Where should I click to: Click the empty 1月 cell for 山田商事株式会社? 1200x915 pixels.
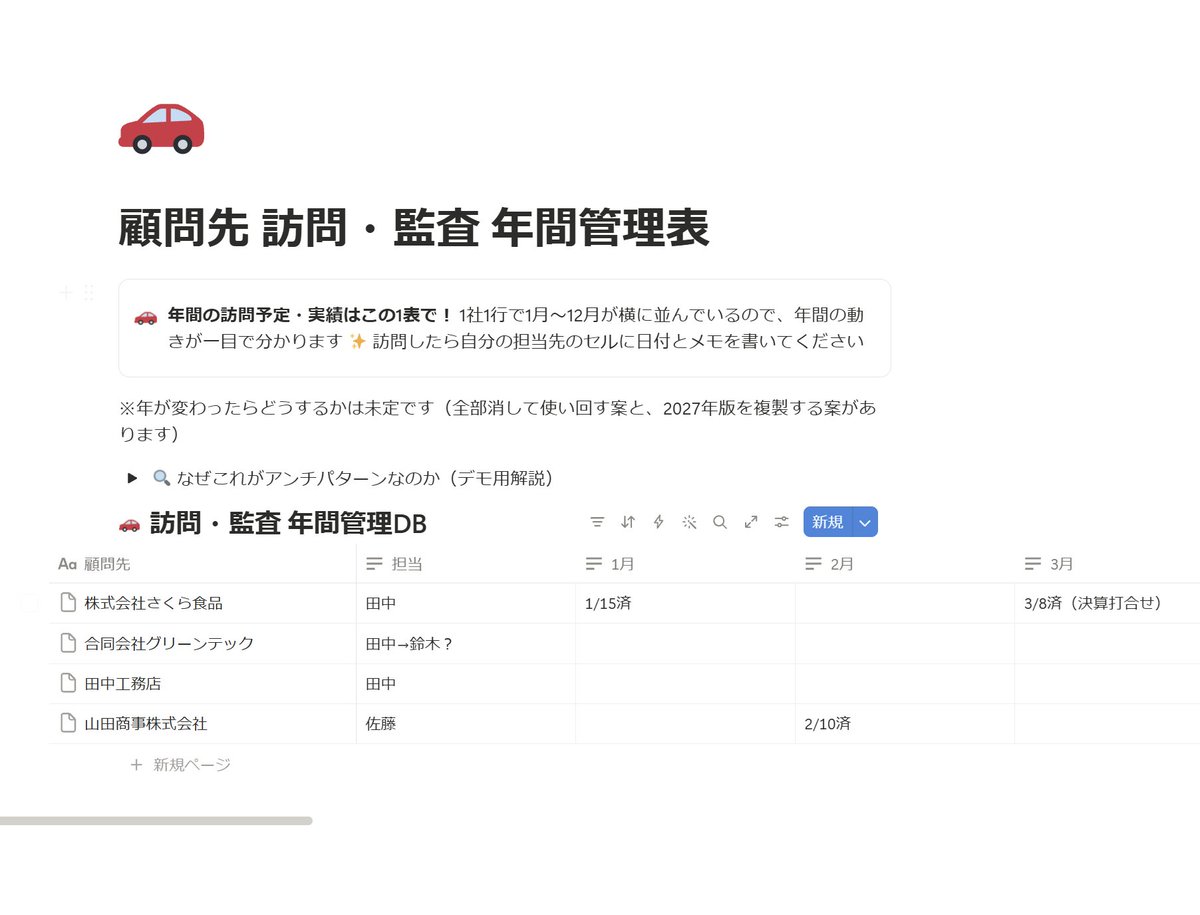coord(685,723)
